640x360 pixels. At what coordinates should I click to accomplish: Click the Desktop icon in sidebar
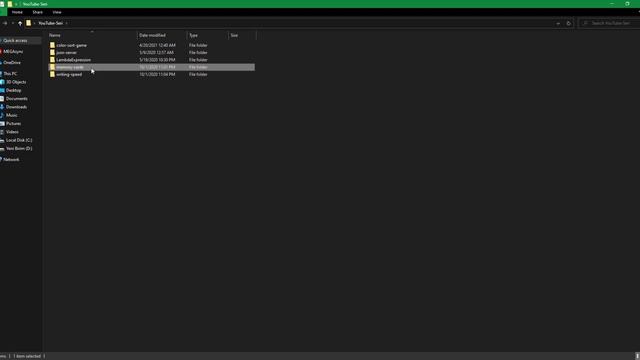tap(2, 90)
